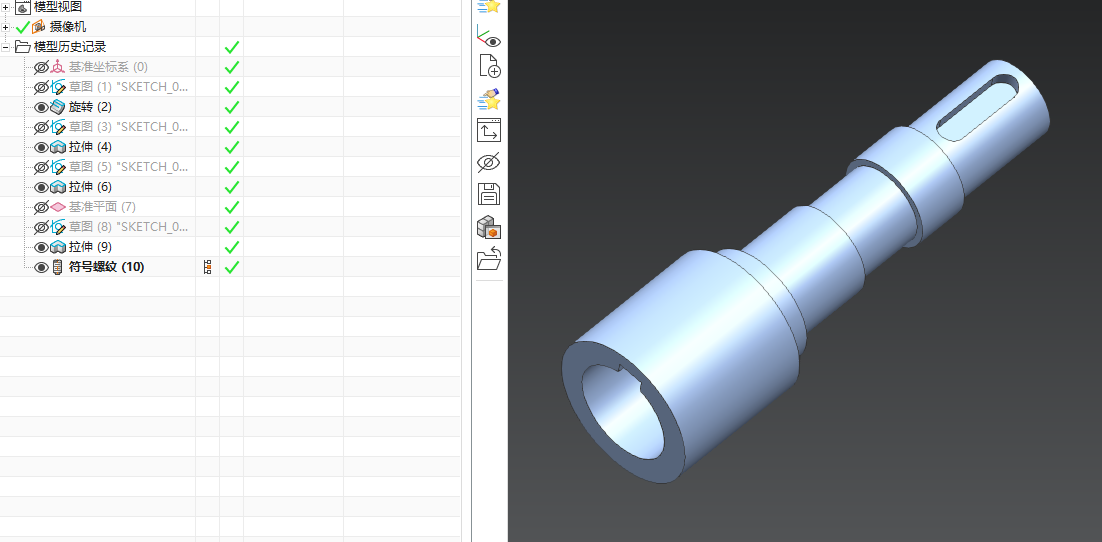Hide 符号螺纹 (10) using its eye icon
Viewport: 1102px width, 542px height.
point(41,268)
